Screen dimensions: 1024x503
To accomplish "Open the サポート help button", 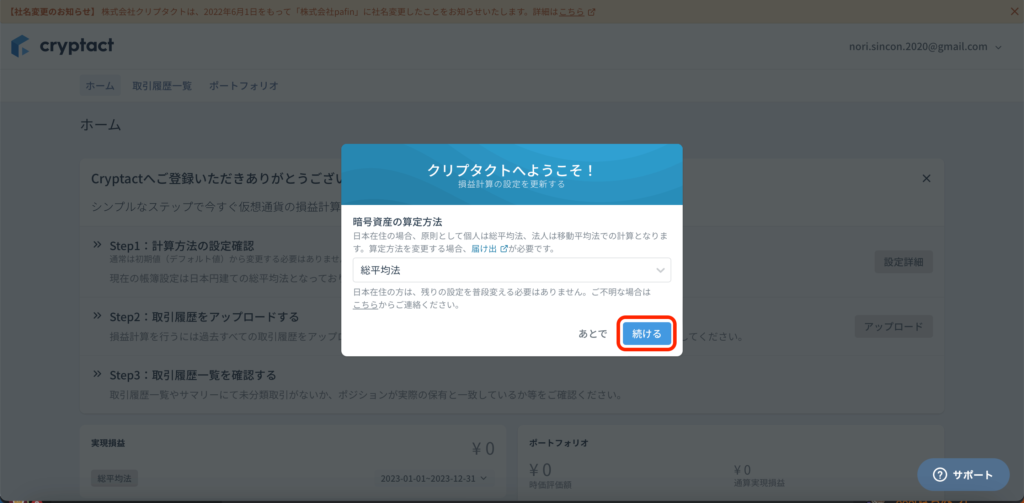I will click(x=963, y=475).
